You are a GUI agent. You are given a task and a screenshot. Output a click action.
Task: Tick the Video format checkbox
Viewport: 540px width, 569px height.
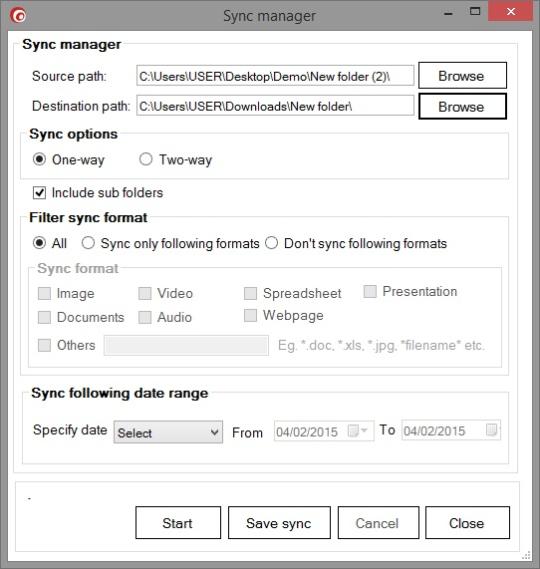point(145,293)
